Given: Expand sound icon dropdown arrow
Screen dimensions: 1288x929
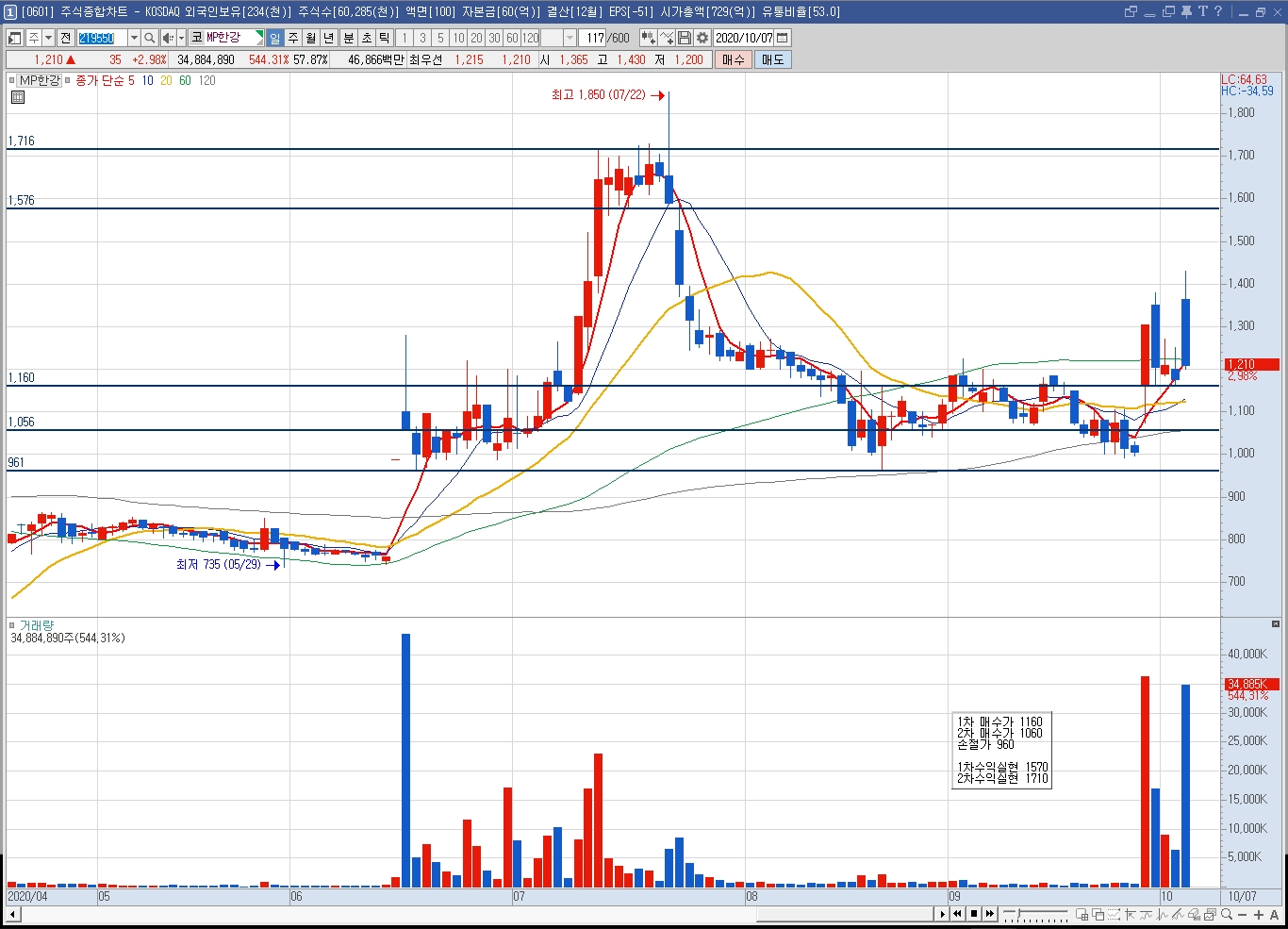Looking at the screenshot, I should point(181,38).
